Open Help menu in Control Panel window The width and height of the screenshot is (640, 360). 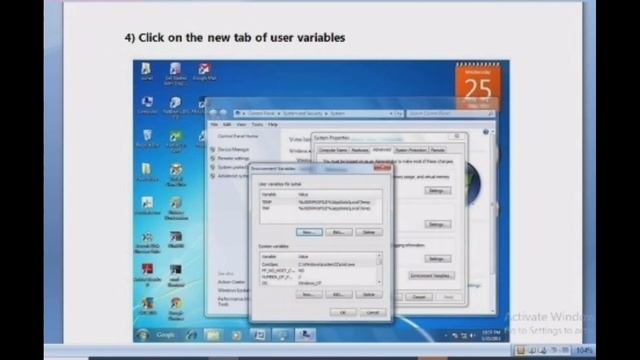pos(273,124)
